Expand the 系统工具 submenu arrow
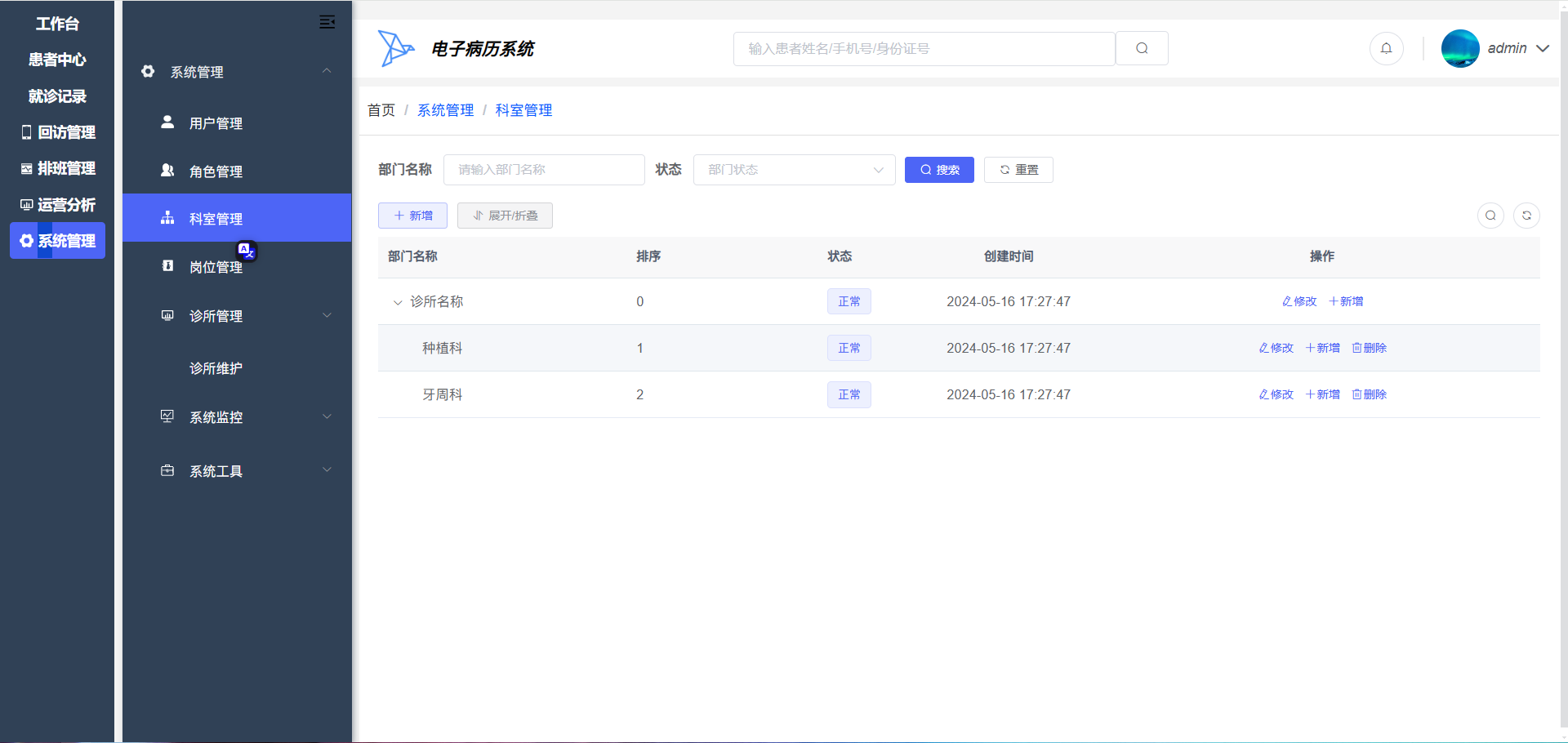 pyautogui.click(x=327, y=469)
